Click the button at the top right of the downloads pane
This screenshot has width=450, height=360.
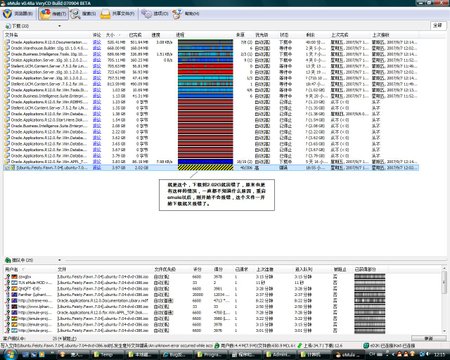pos(438,26)
